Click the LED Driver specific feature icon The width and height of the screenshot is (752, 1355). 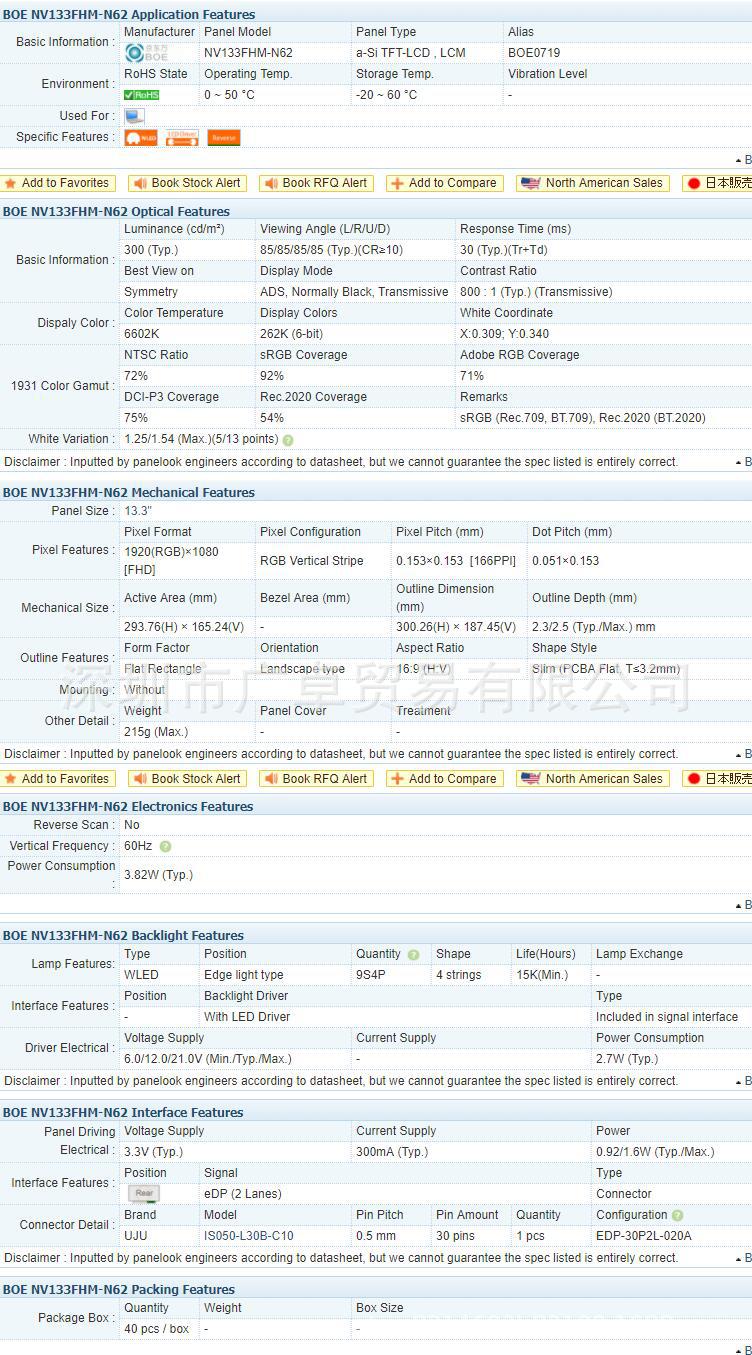[182, 138]
